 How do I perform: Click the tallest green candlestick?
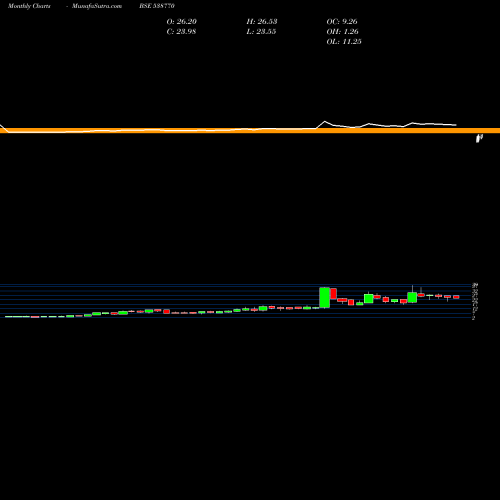[x=325, y=297]
